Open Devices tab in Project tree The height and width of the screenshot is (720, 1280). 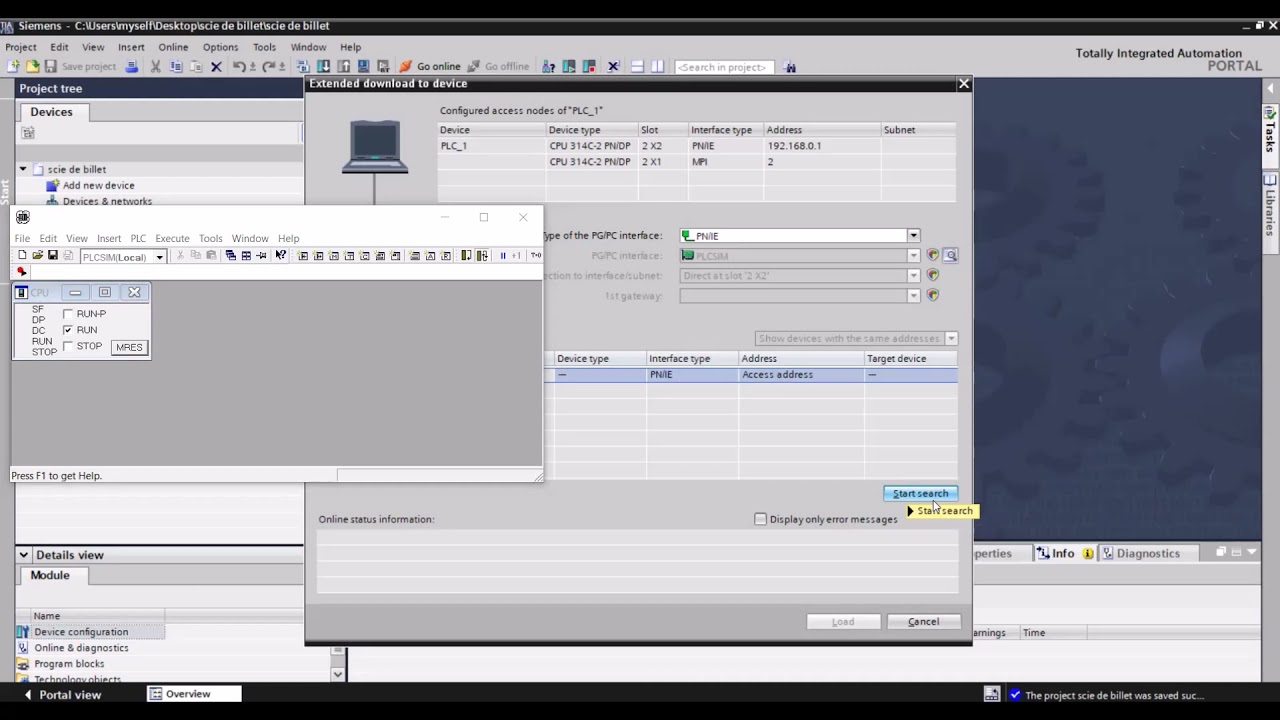point(51,112)
